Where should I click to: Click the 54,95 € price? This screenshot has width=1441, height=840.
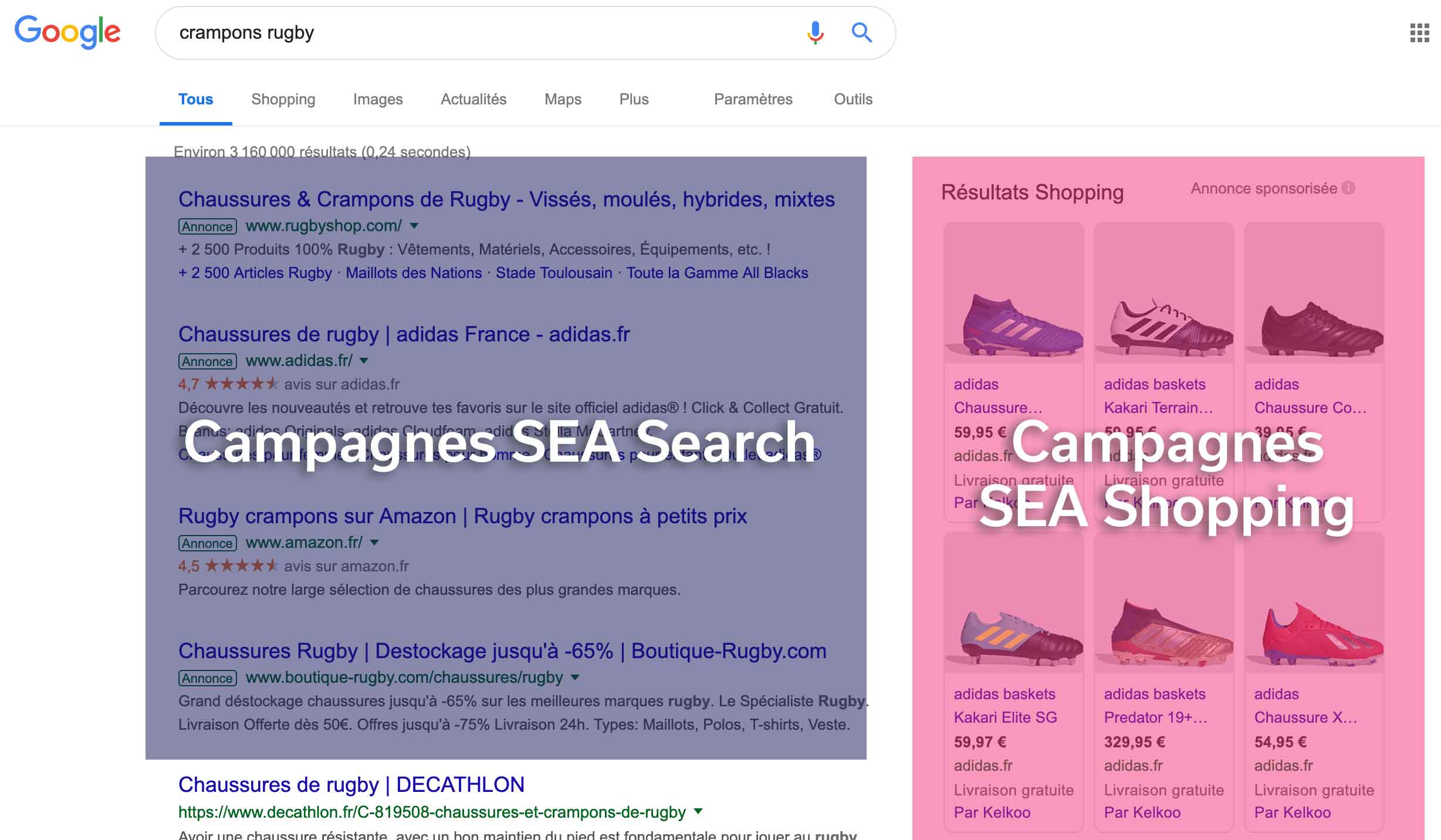click(1281, 742)
